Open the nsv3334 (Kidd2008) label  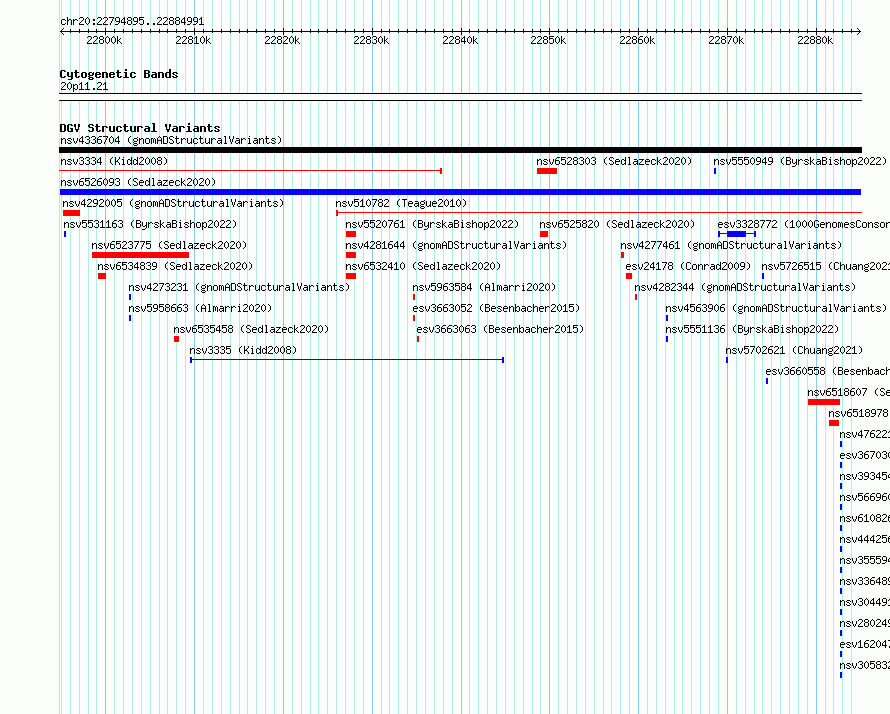tap(114, 161)
